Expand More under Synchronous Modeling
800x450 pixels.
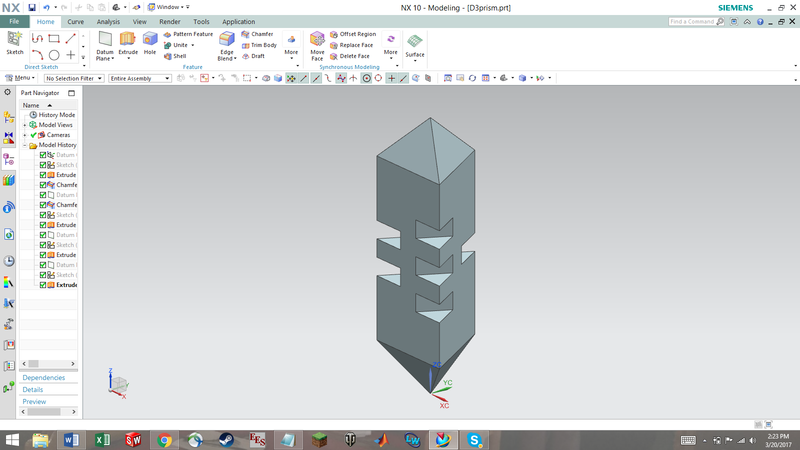coord(390,46)
